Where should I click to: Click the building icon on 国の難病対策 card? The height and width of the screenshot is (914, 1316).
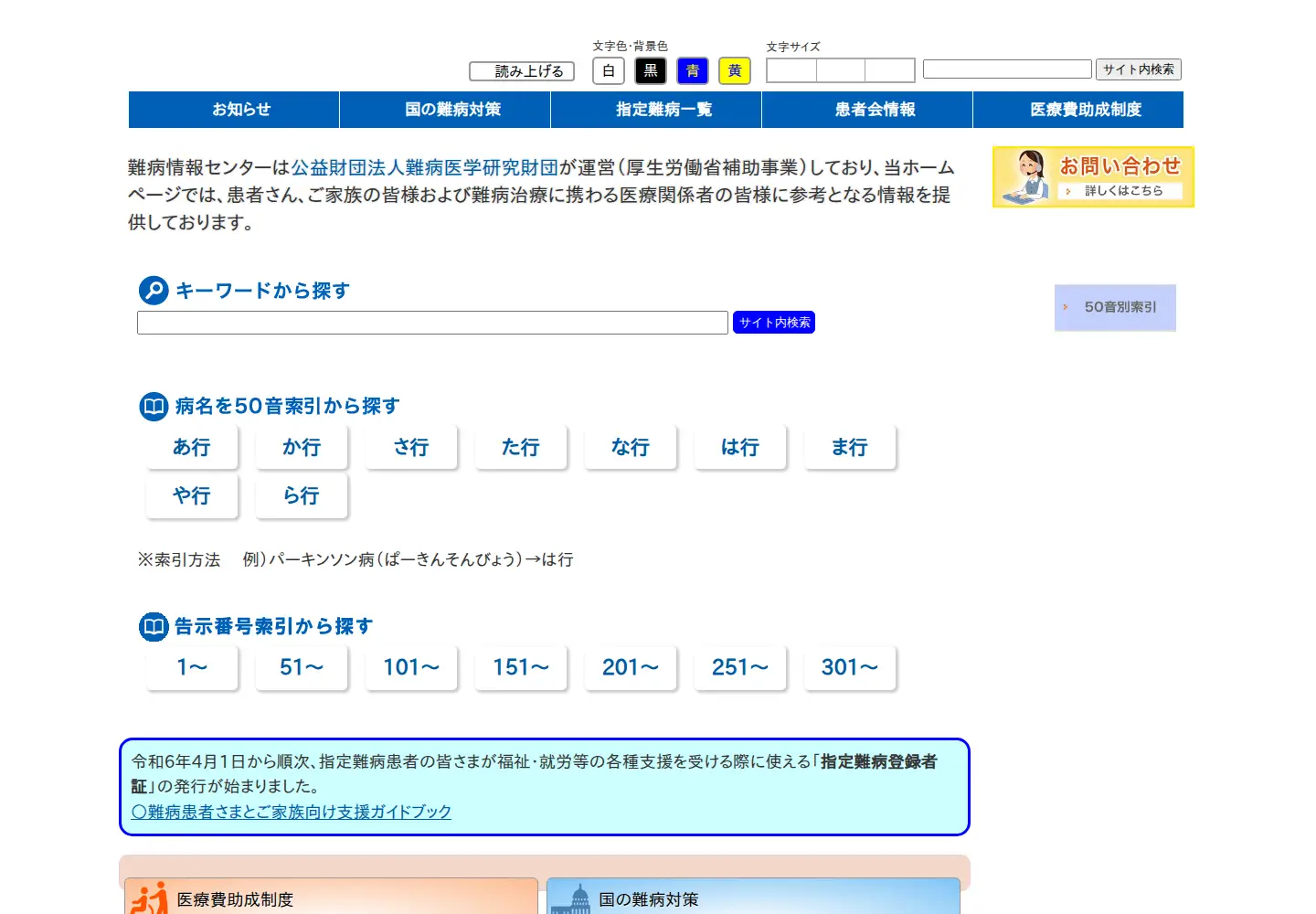(x=572, y=899)
